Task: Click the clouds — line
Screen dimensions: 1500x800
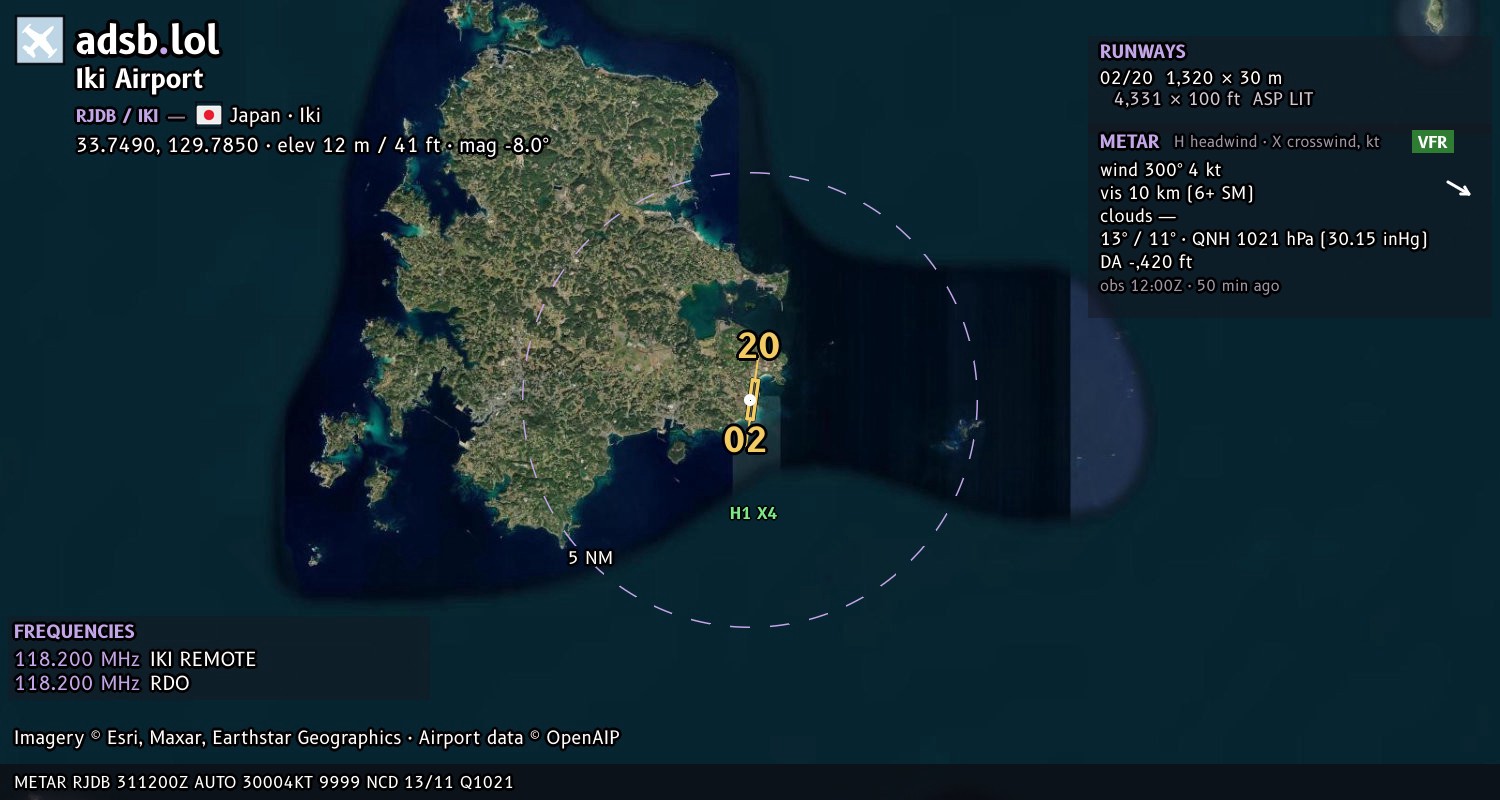Action: (x=1138, y=216)
